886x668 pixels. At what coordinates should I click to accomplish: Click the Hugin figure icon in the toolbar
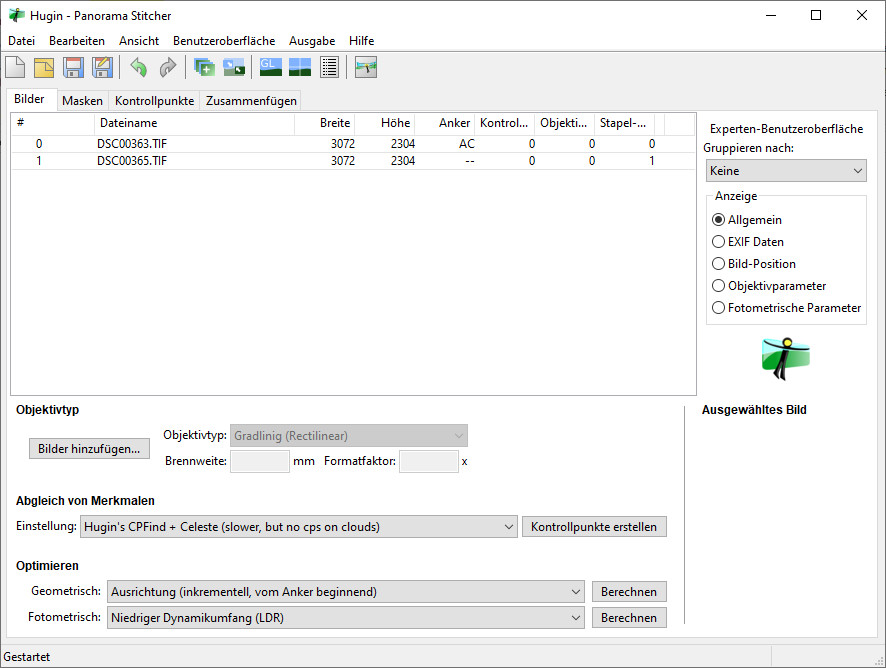coord(366,67)
